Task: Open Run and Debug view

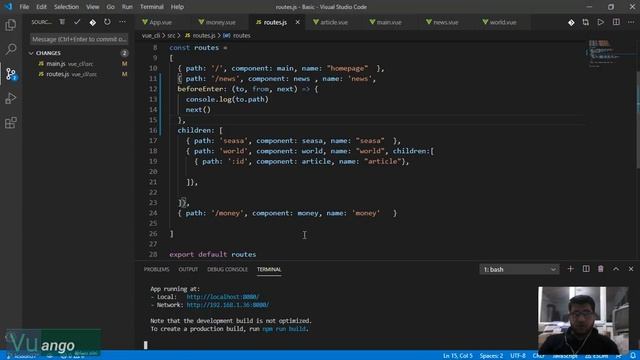Action: point(11,98)
